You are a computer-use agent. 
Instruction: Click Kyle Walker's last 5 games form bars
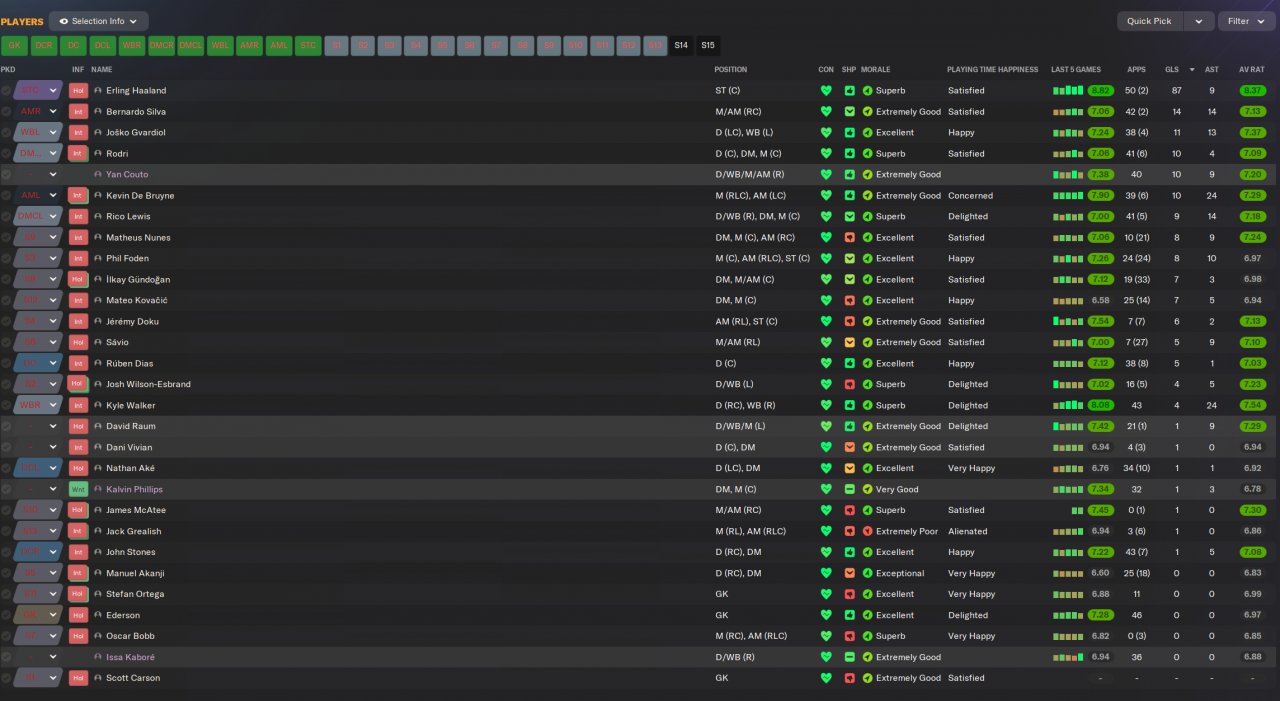[x=1068, y=405]
